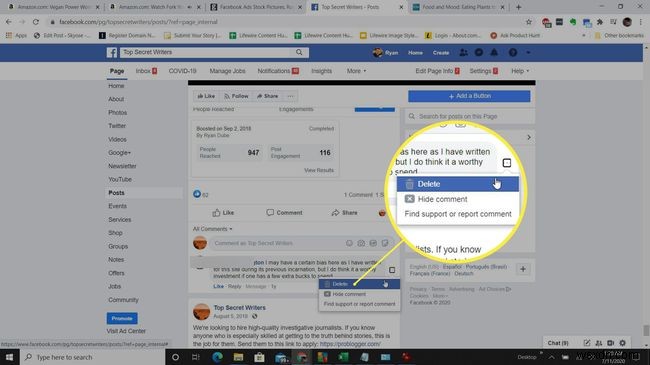Open Settings in the page toolbar
Screen dimensions: 650x365
coord(483,71)
